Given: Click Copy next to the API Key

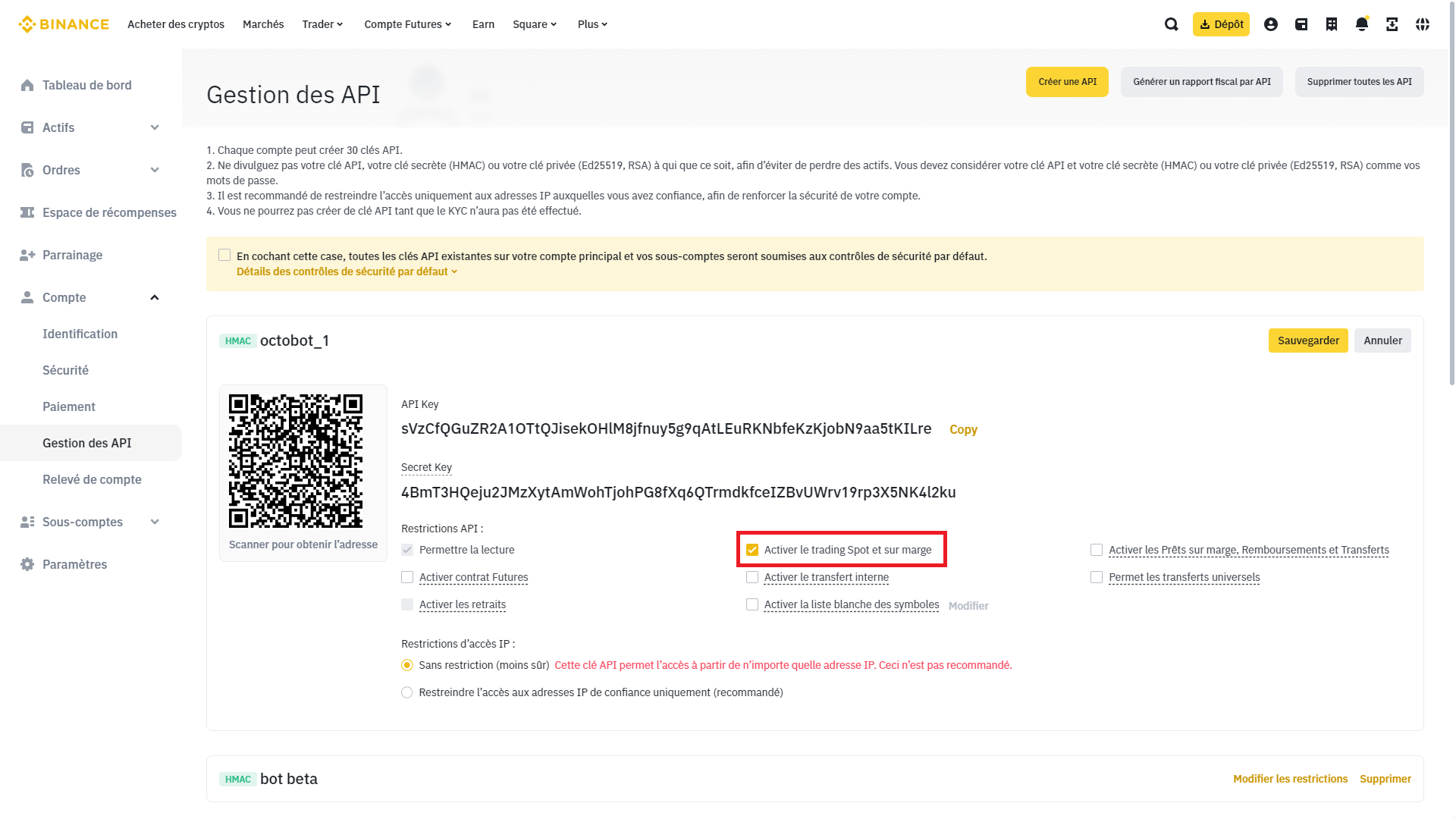Looking at the screenshot, I should tap(963, 429).
